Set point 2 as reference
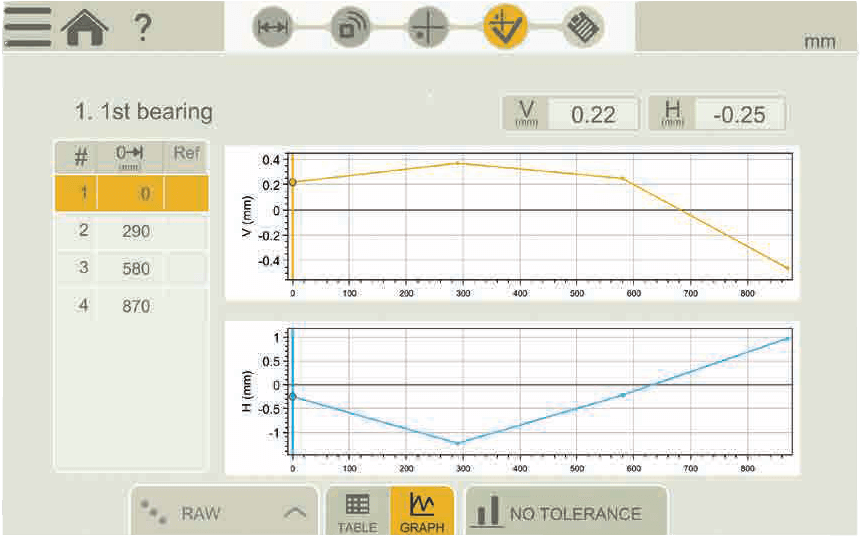Image resolution: width=861 pixels, height=537 pixels. pyautogui.click(x=186, y=231)
